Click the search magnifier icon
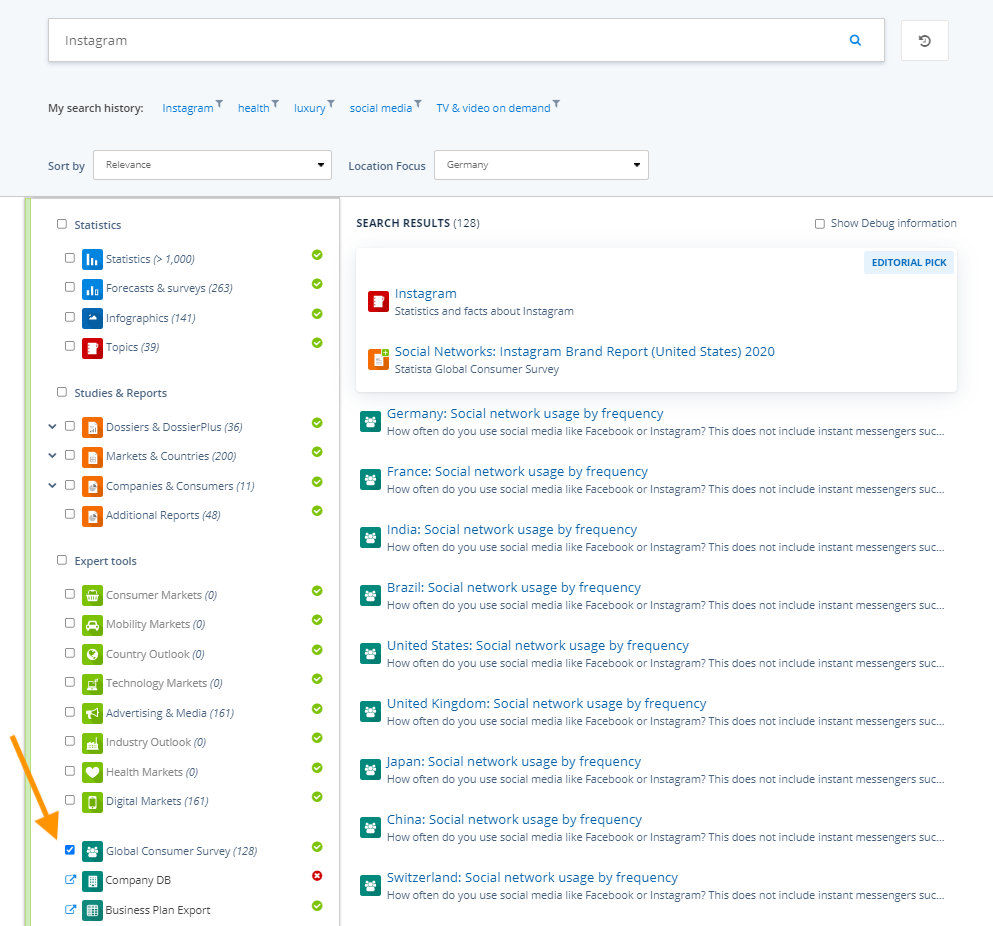The image size is (993, 926). (855, 40)
